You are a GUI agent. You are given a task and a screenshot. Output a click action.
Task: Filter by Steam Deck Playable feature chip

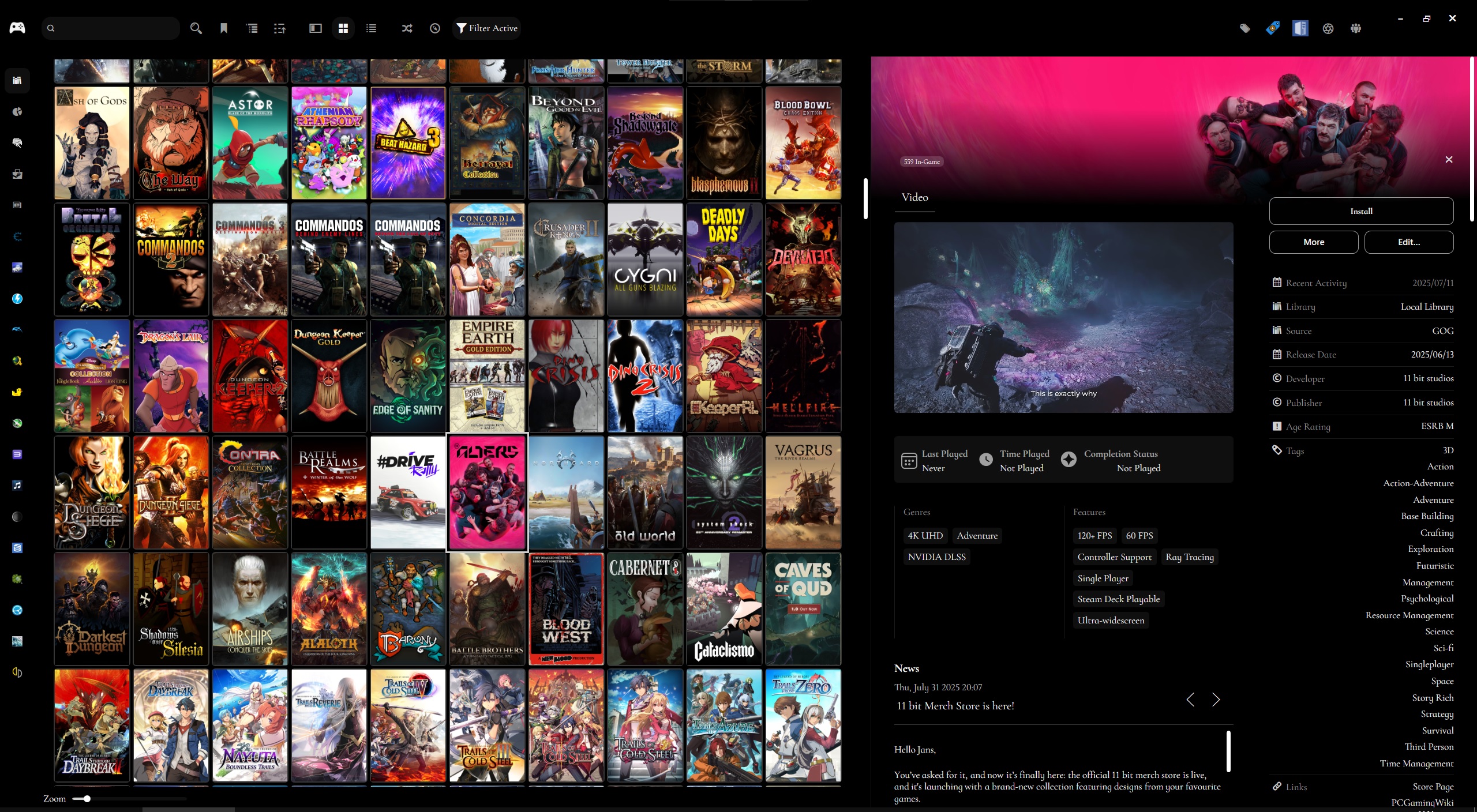pyautogui.click(x=1119, y=599)
